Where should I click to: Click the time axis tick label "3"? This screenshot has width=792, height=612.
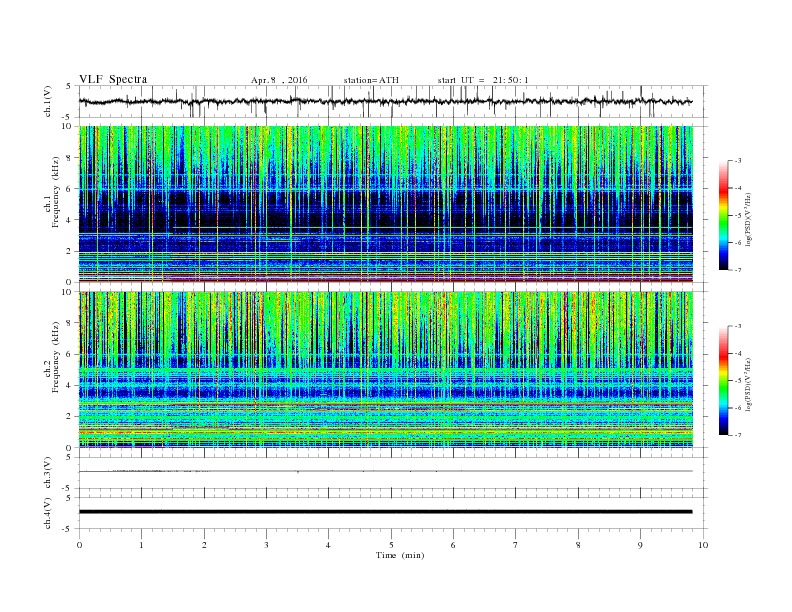(x=266, y=545)
